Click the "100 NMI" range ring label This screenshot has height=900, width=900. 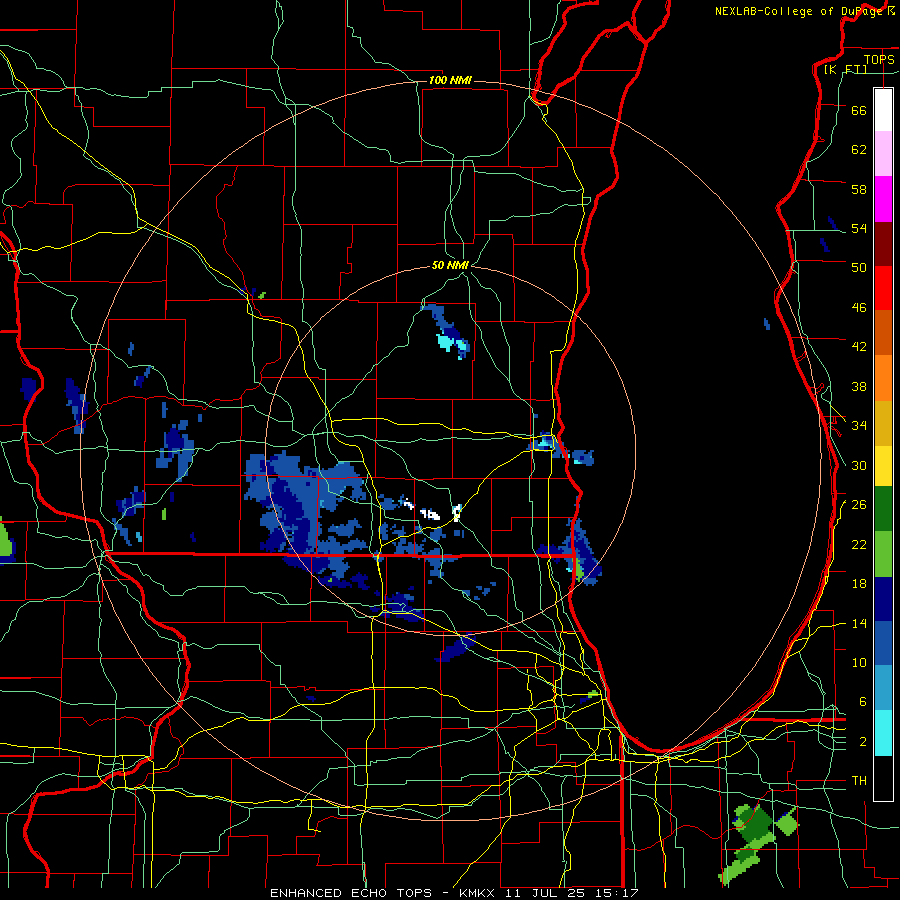click(x=451, y=80)
